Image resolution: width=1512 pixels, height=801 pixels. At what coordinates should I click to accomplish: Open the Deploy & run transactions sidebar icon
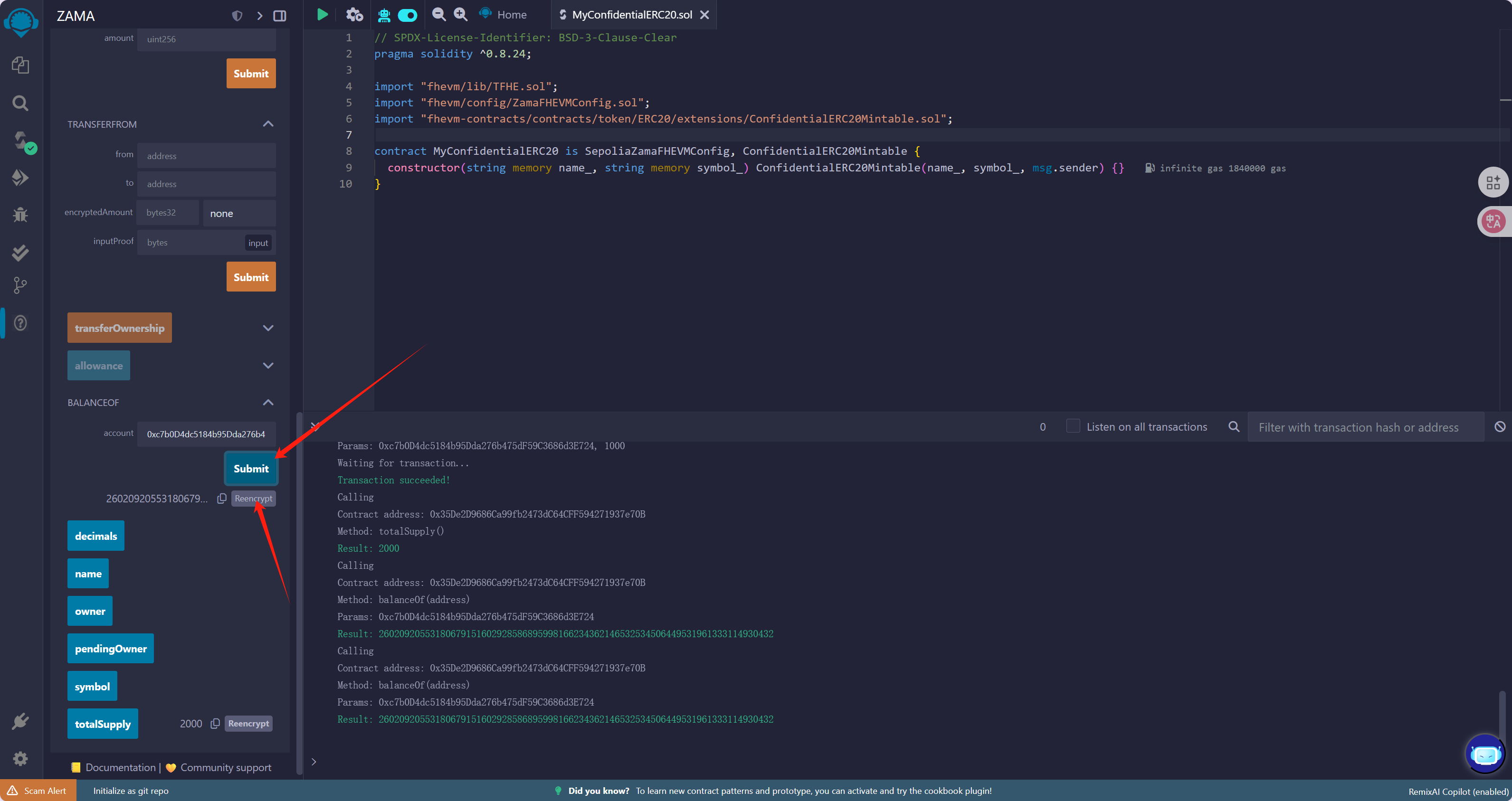pos(20,177)
